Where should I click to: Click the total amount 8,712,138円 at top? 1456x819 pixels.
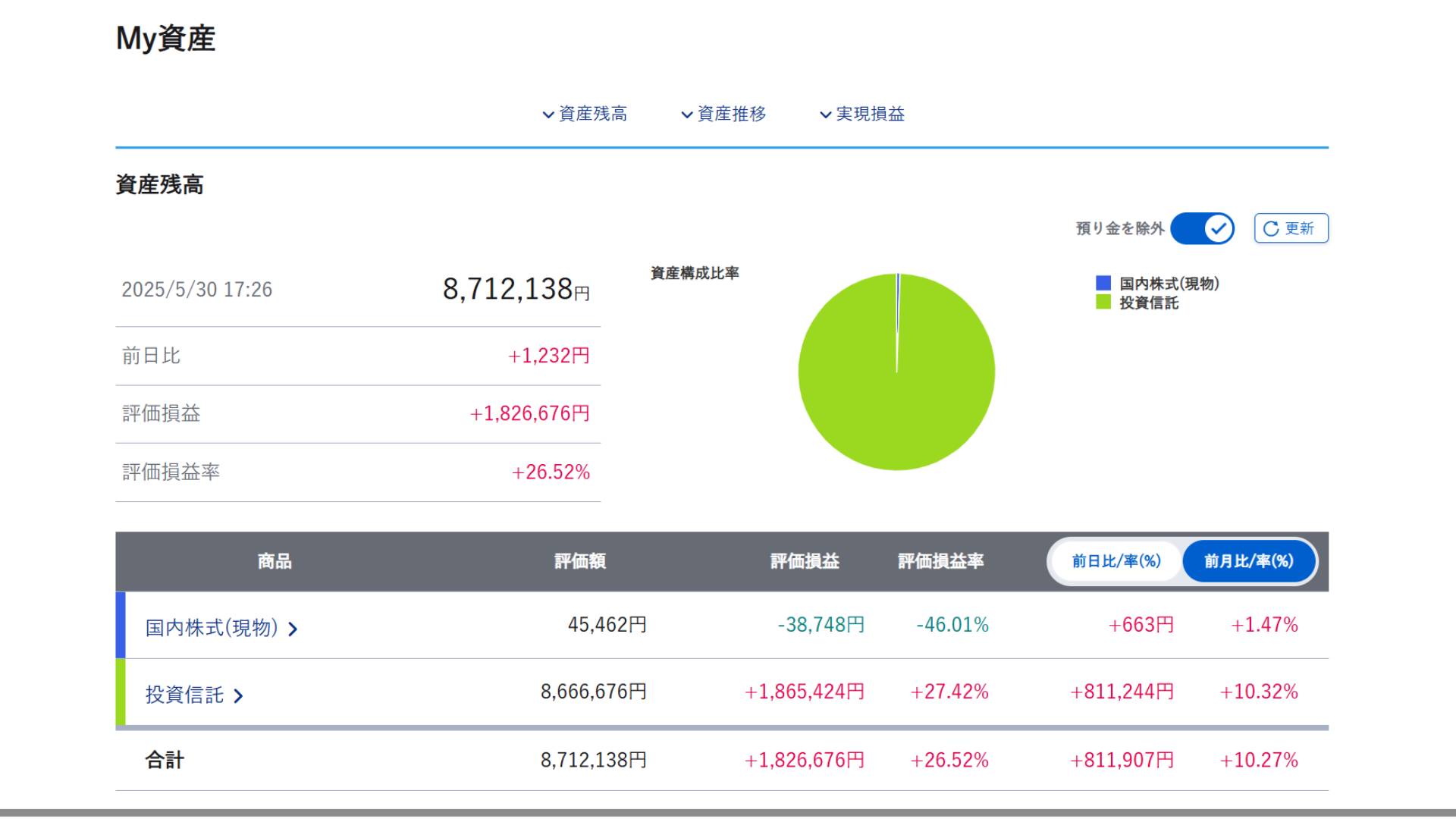pos(516,289)
